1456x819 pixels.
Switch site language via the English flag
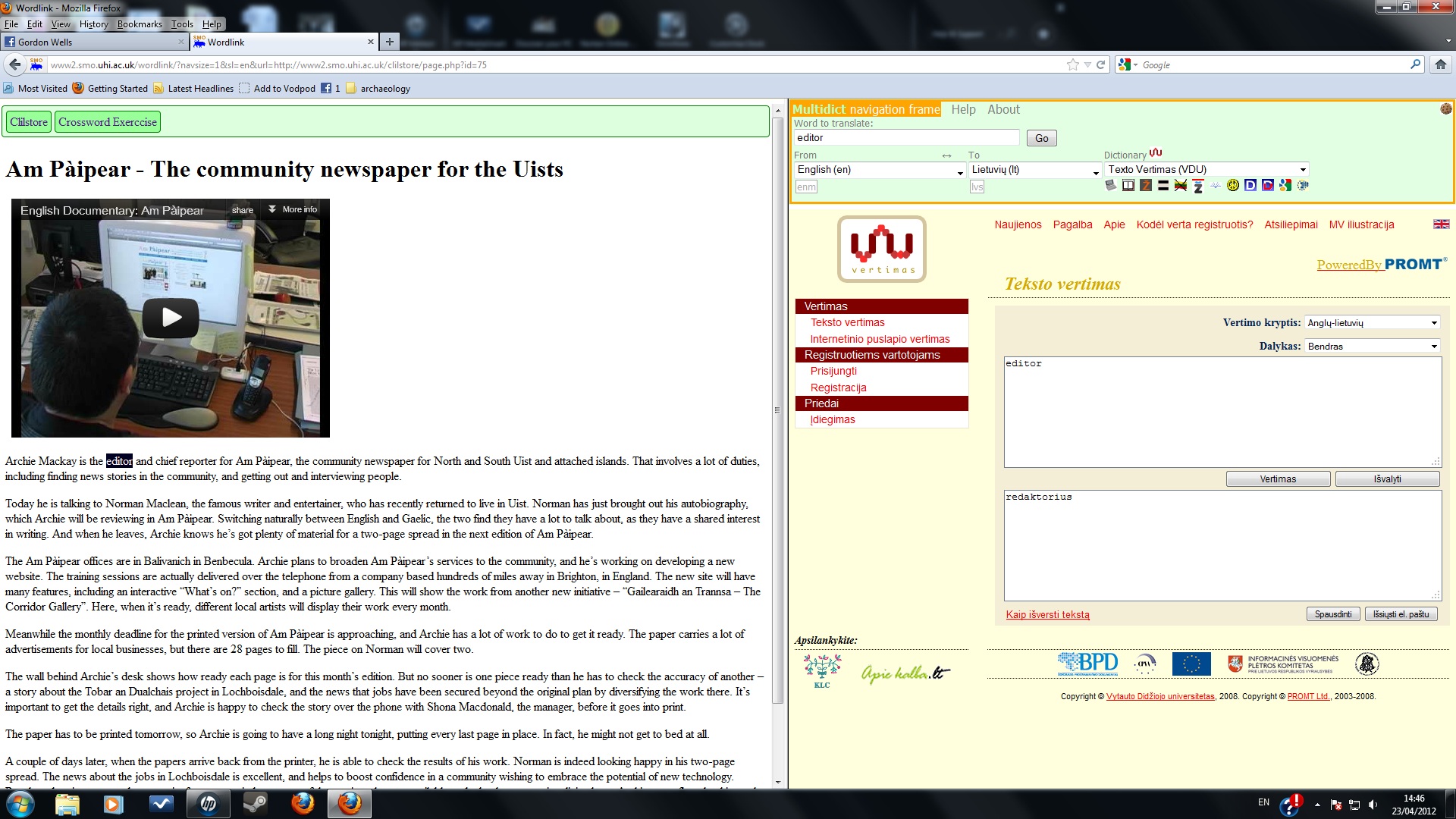1440,224
